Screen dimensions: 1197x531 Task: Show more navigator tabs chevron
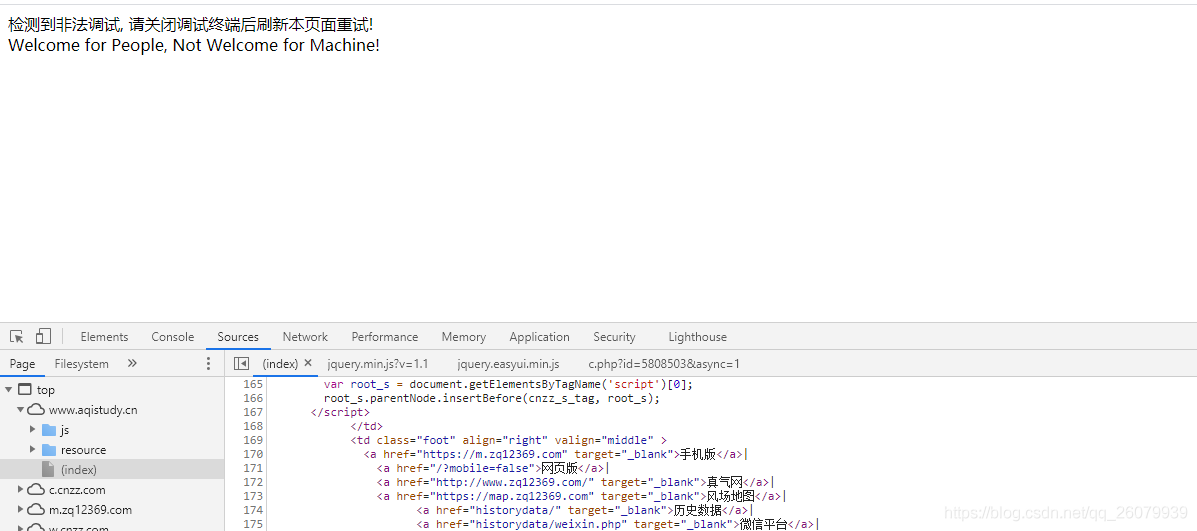(x=132, y=363)
